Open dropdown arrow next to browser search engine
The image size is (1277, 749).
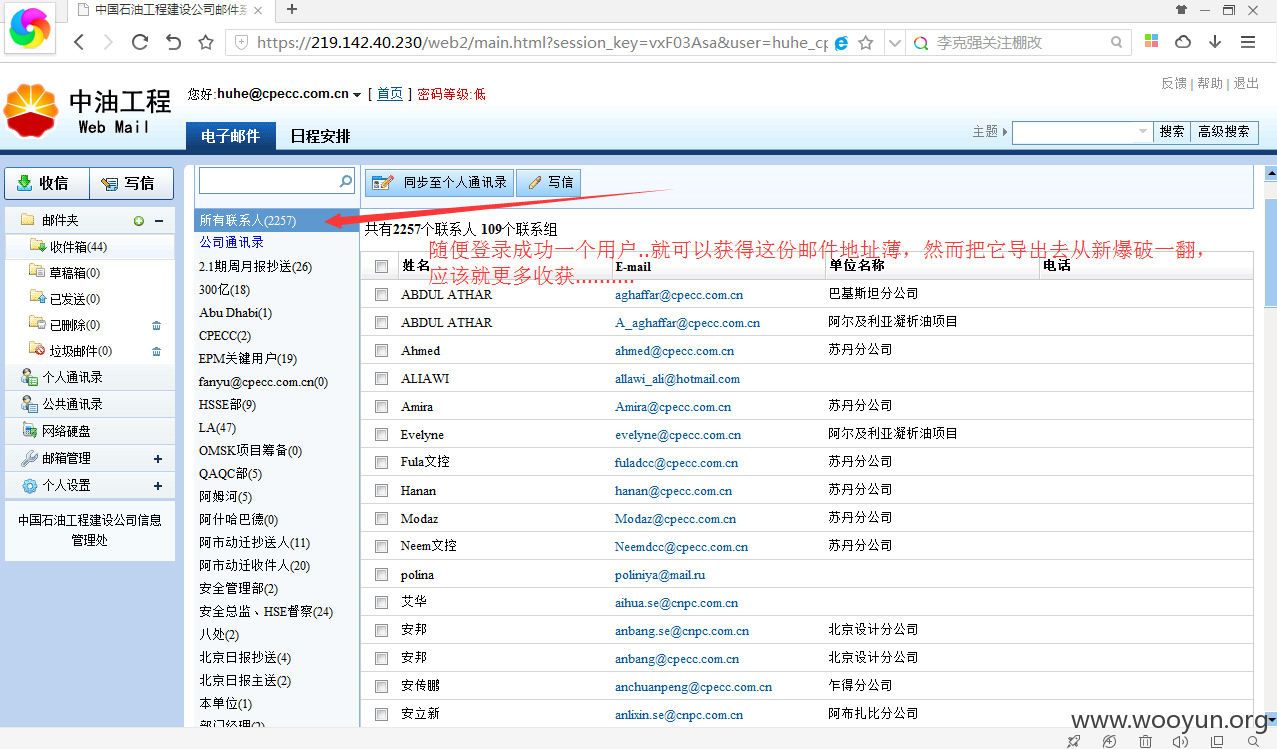[x=894, y=43]
